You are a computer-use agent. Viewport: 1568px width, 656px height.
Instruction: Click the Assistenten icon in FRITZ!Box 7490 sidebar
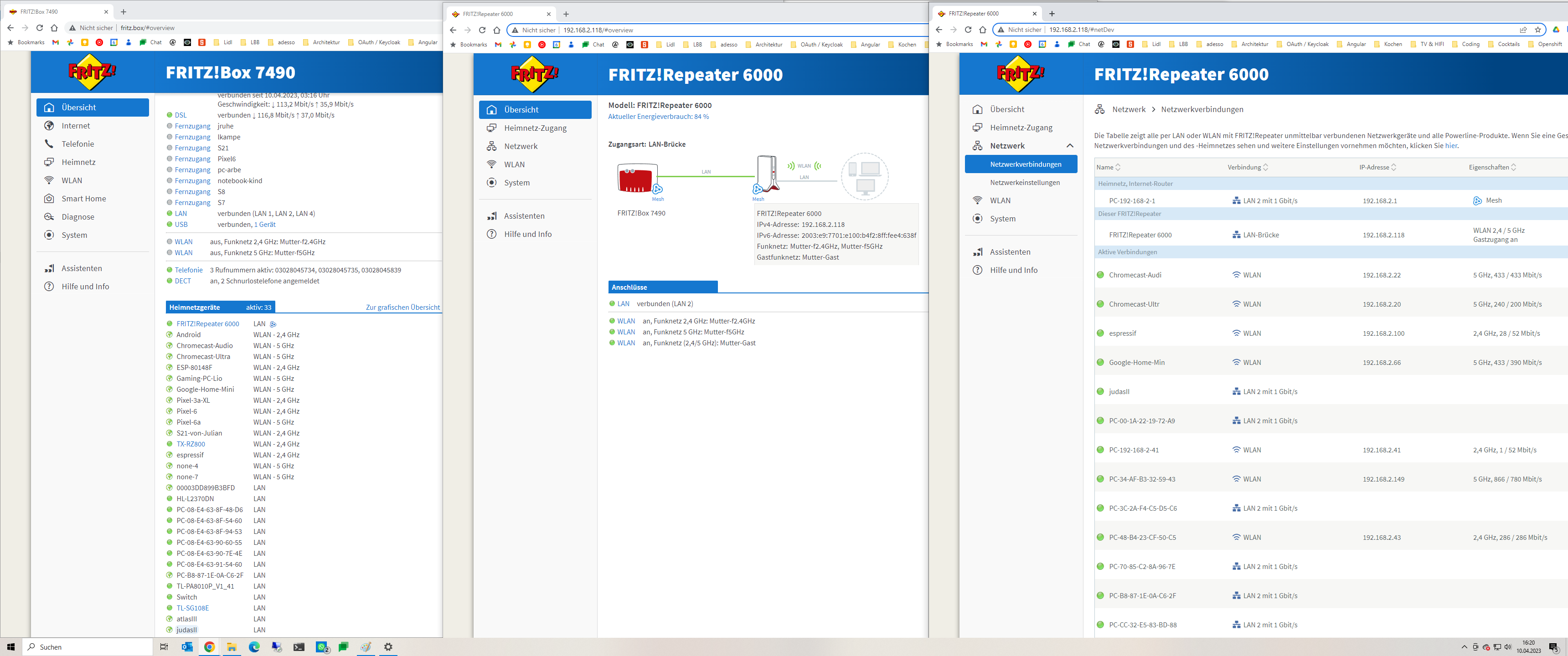pyautogui.click(x=49, y=268)
